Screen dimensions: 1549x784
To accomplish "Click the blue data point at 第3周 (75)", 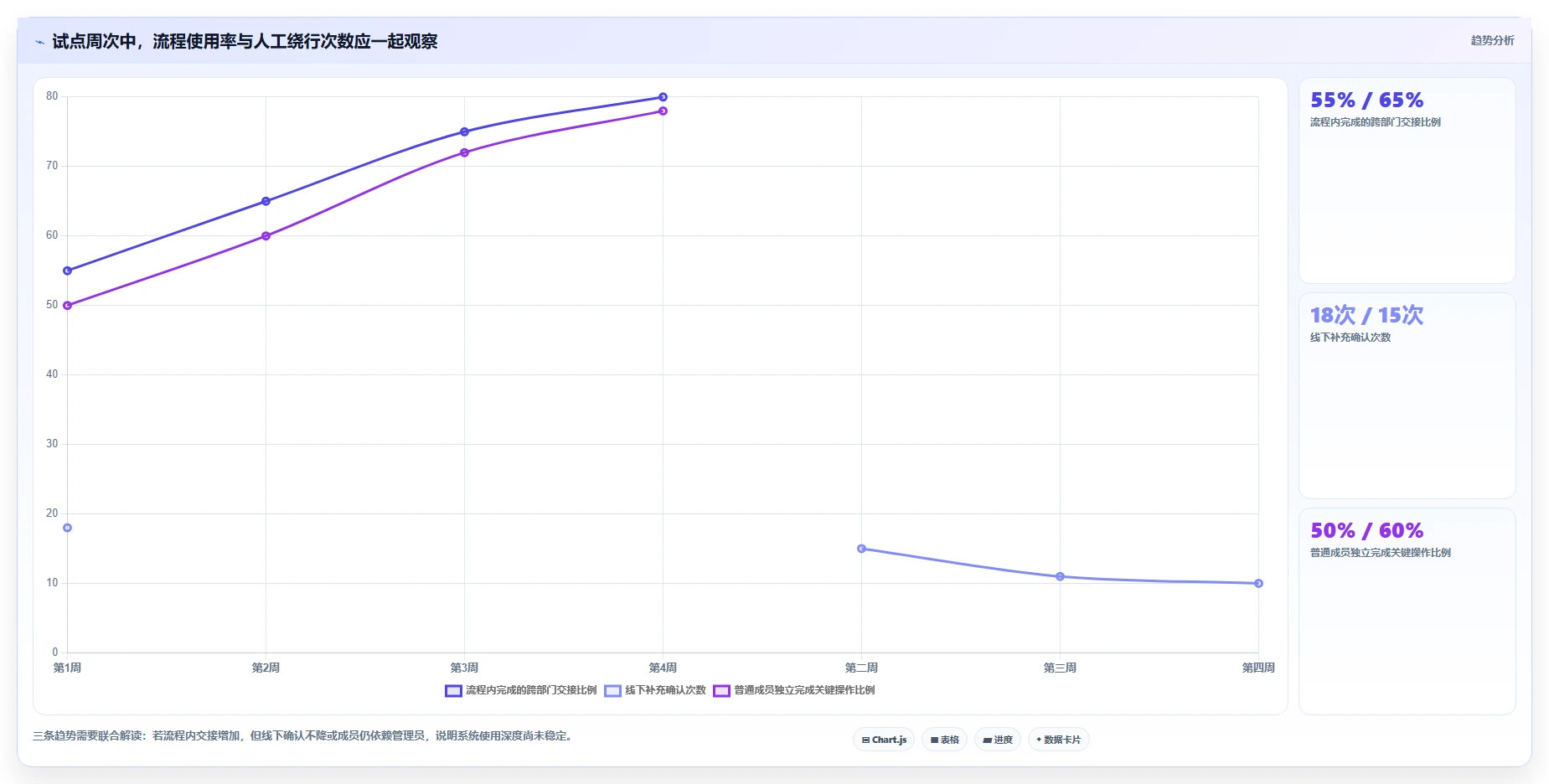I will coord(464,132).
